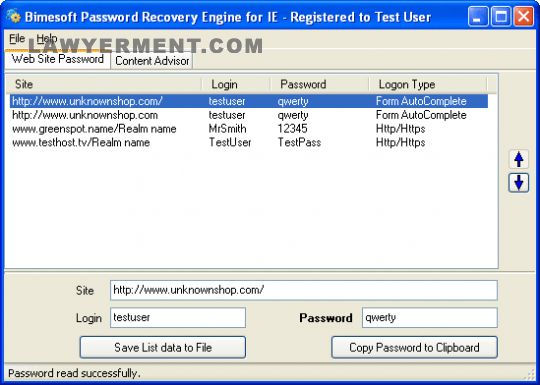Click the TestPass password cell
The width and height of the screenshot is (540, 385).
[299, 143]
